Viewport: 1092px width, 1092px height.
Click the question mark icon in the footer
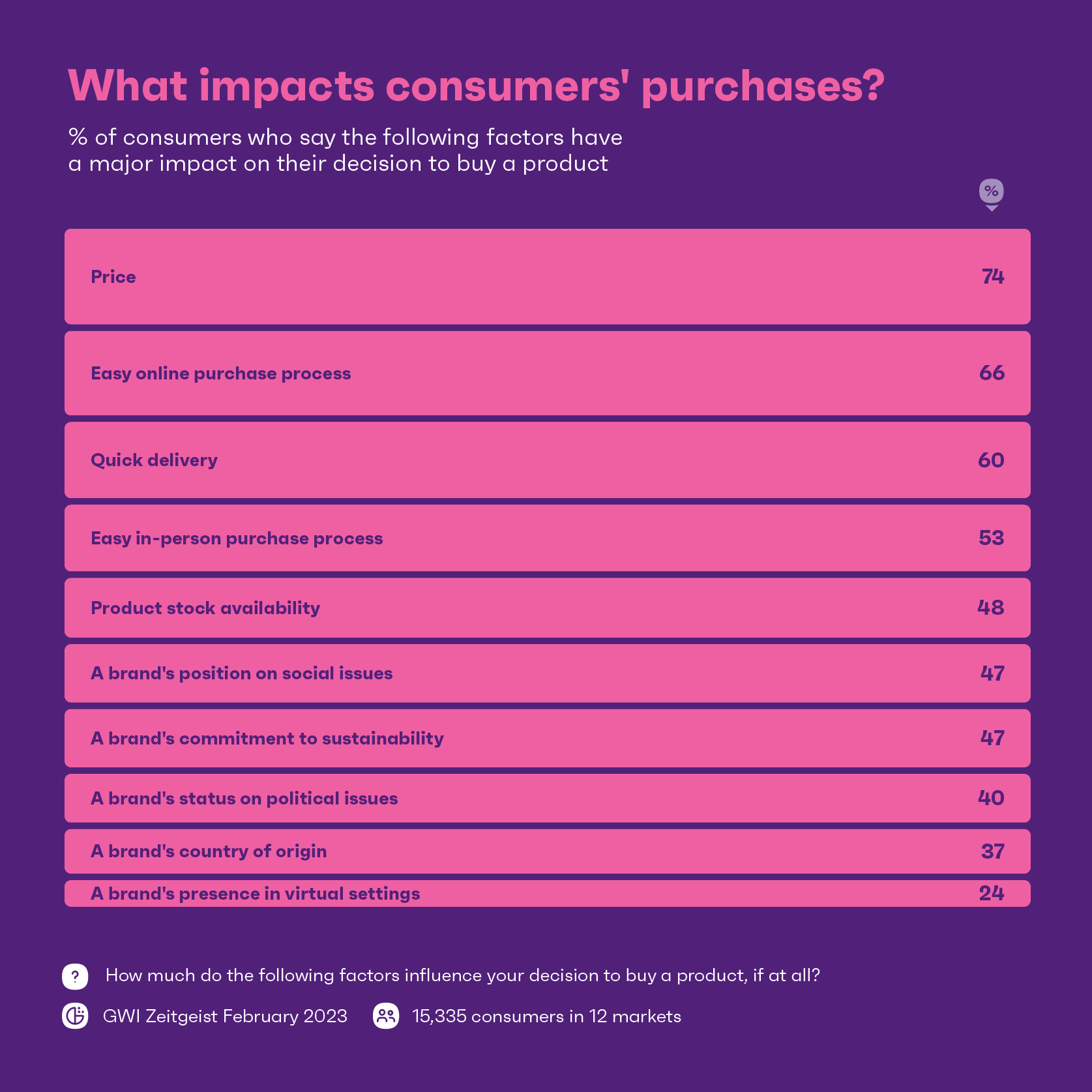(75, 976)
